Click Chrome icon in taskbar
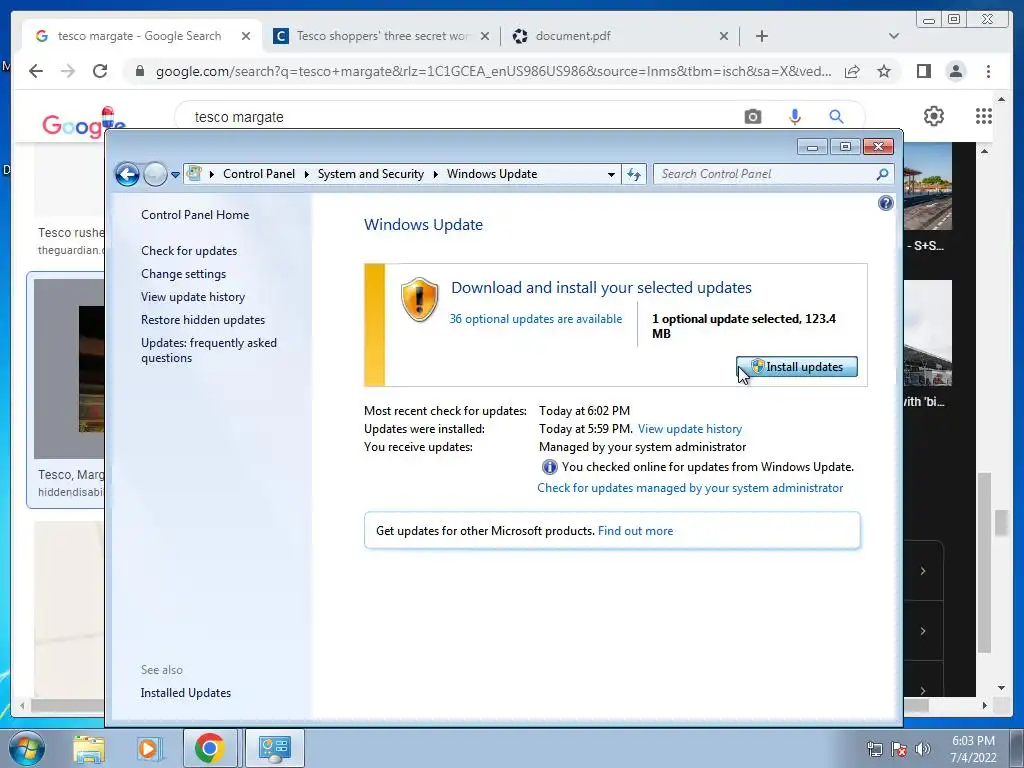 [209, 748]
